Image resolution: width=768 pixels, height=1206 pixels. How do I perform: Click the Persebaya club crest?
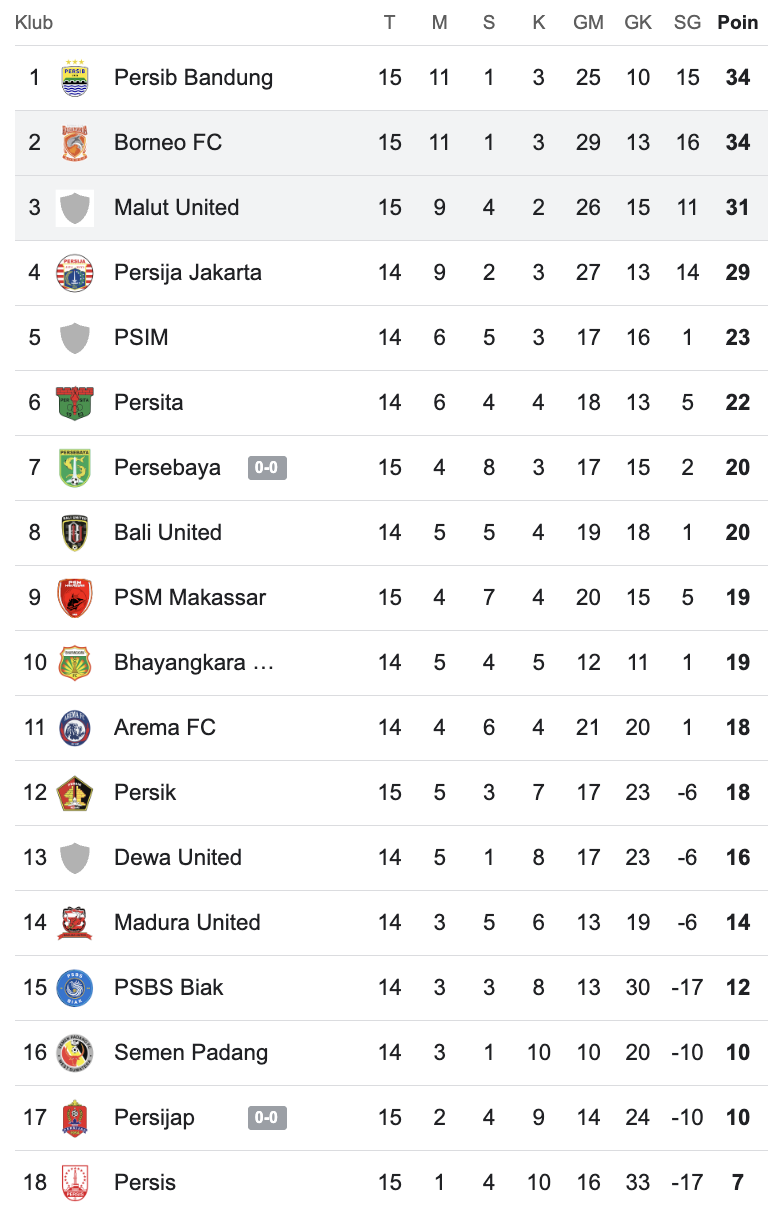pyautogui.click(x=75, y=468)
